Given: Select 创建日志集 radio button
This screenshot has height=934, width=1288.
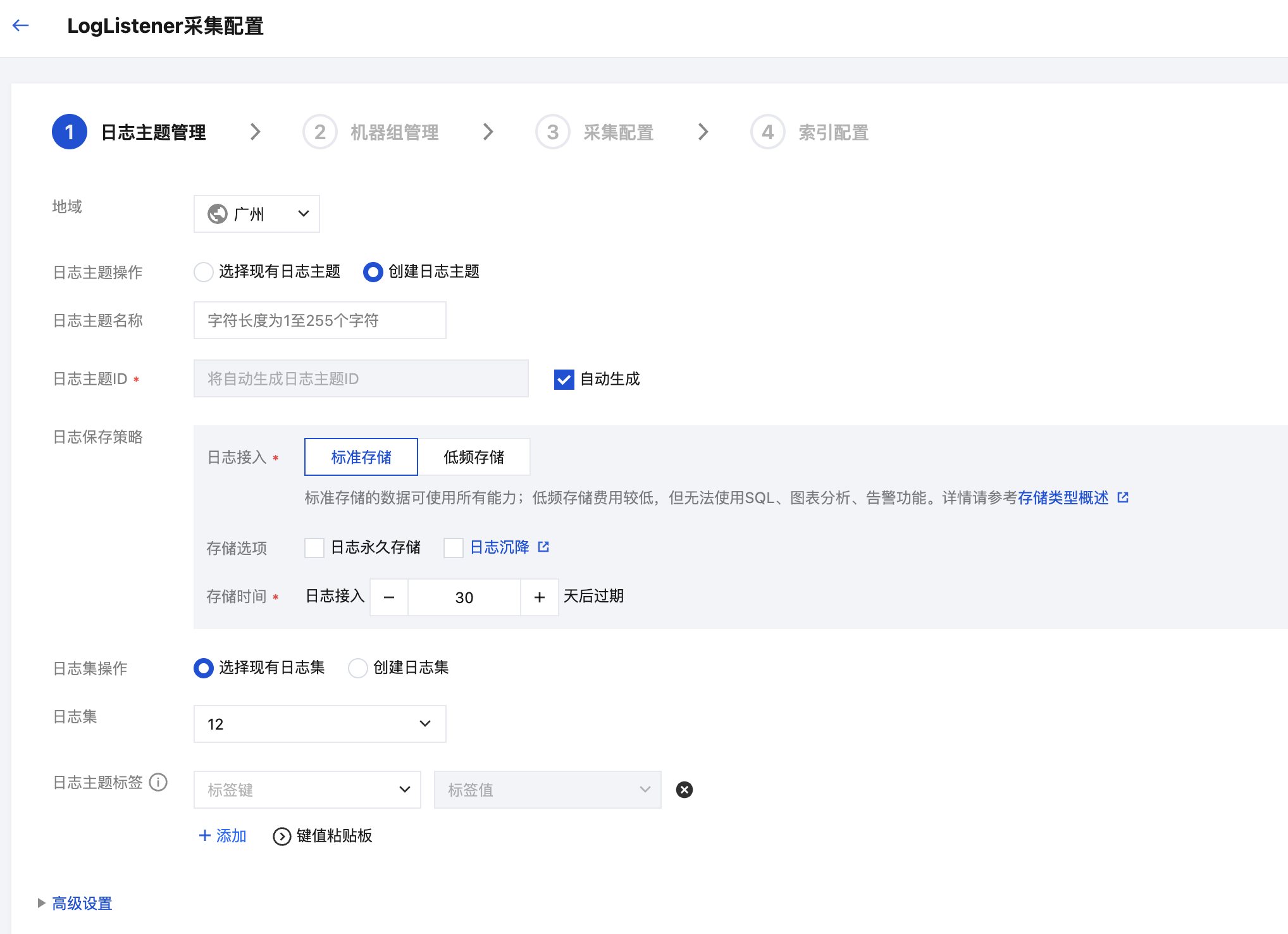Looking at the screenshot, I should click(x=358, y=668).
